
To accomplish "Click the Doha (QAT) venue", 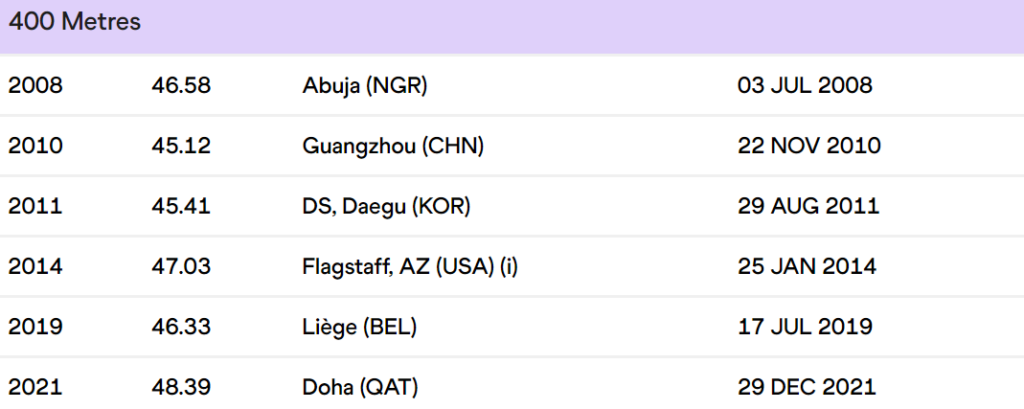I will 359,386.
